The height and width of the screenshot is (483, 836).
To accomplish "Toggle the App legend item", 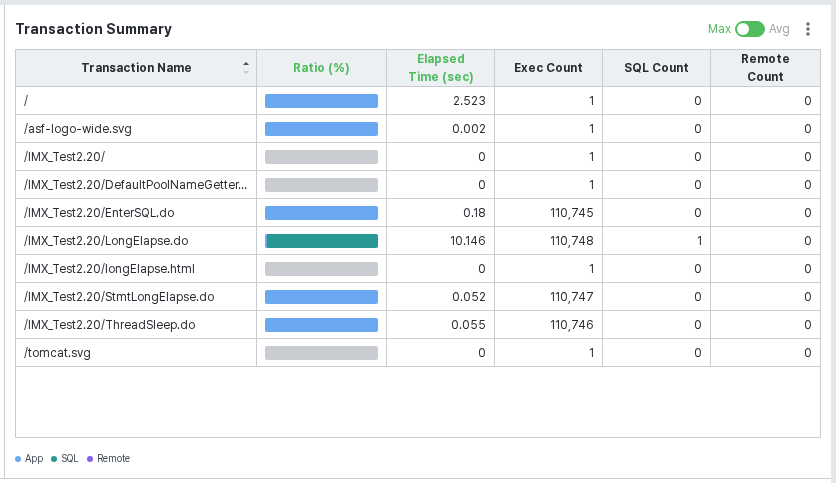I will [x=29, y=458].
